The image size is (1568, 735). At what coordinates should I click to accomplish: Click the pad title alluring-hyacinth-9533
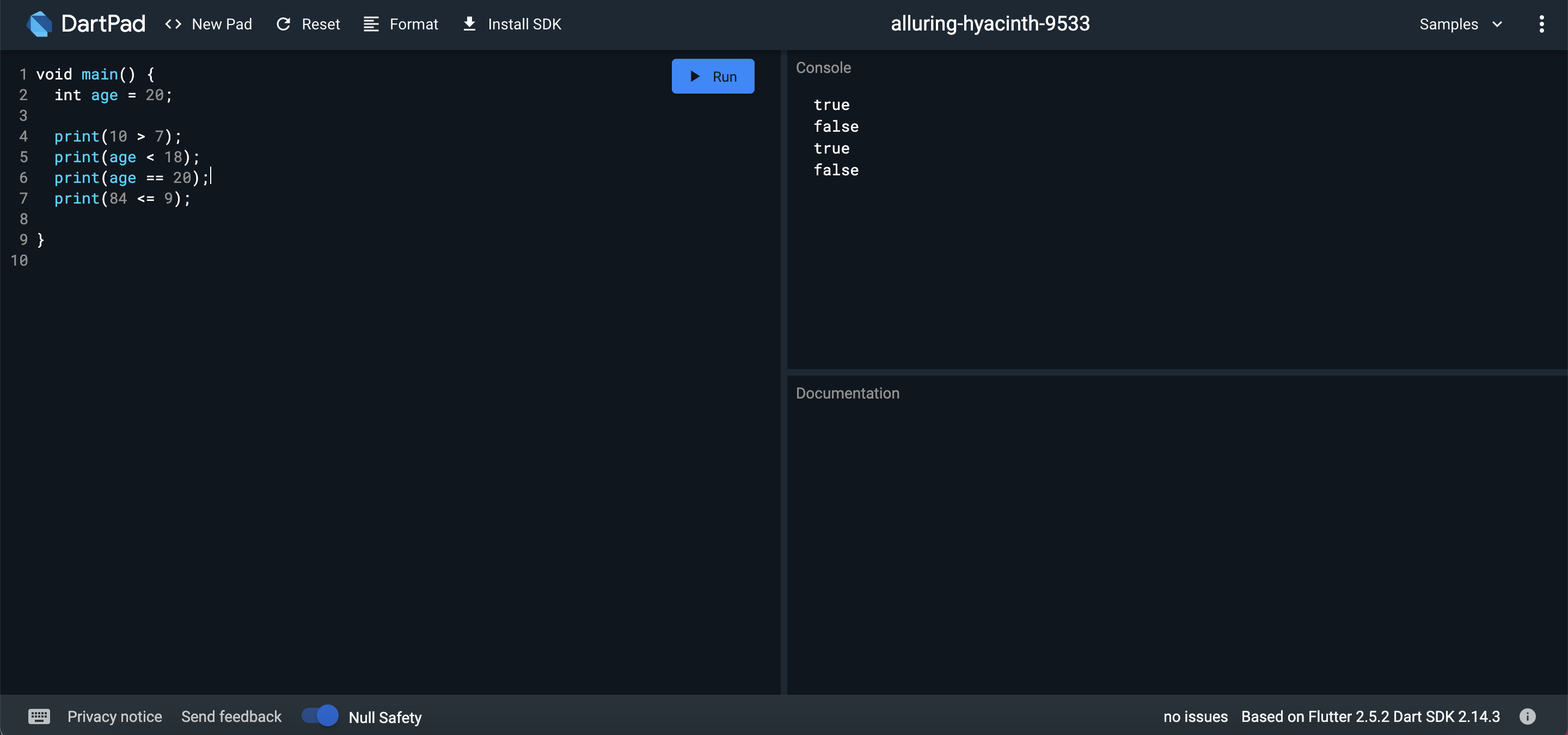coord(990,24)
